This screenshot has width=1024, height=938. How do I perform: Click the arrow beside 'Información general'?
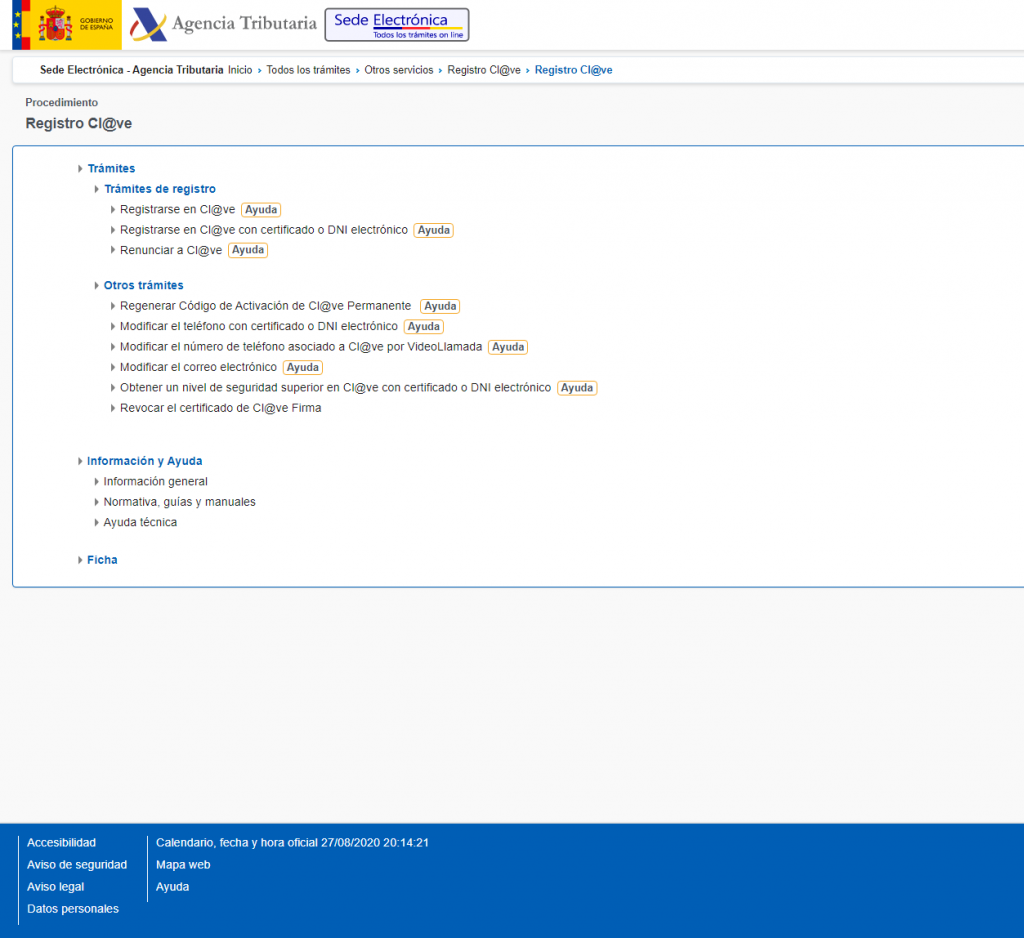point(97,481)
